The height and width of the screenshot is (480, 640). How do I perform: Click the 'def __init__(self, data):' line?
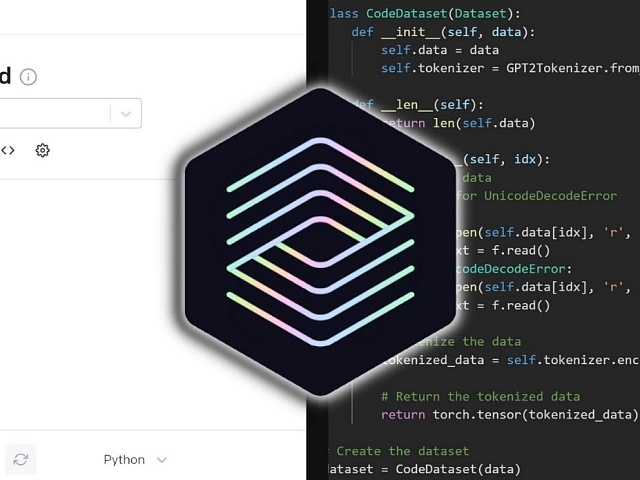pyautogui.click(x=443, y=32)
